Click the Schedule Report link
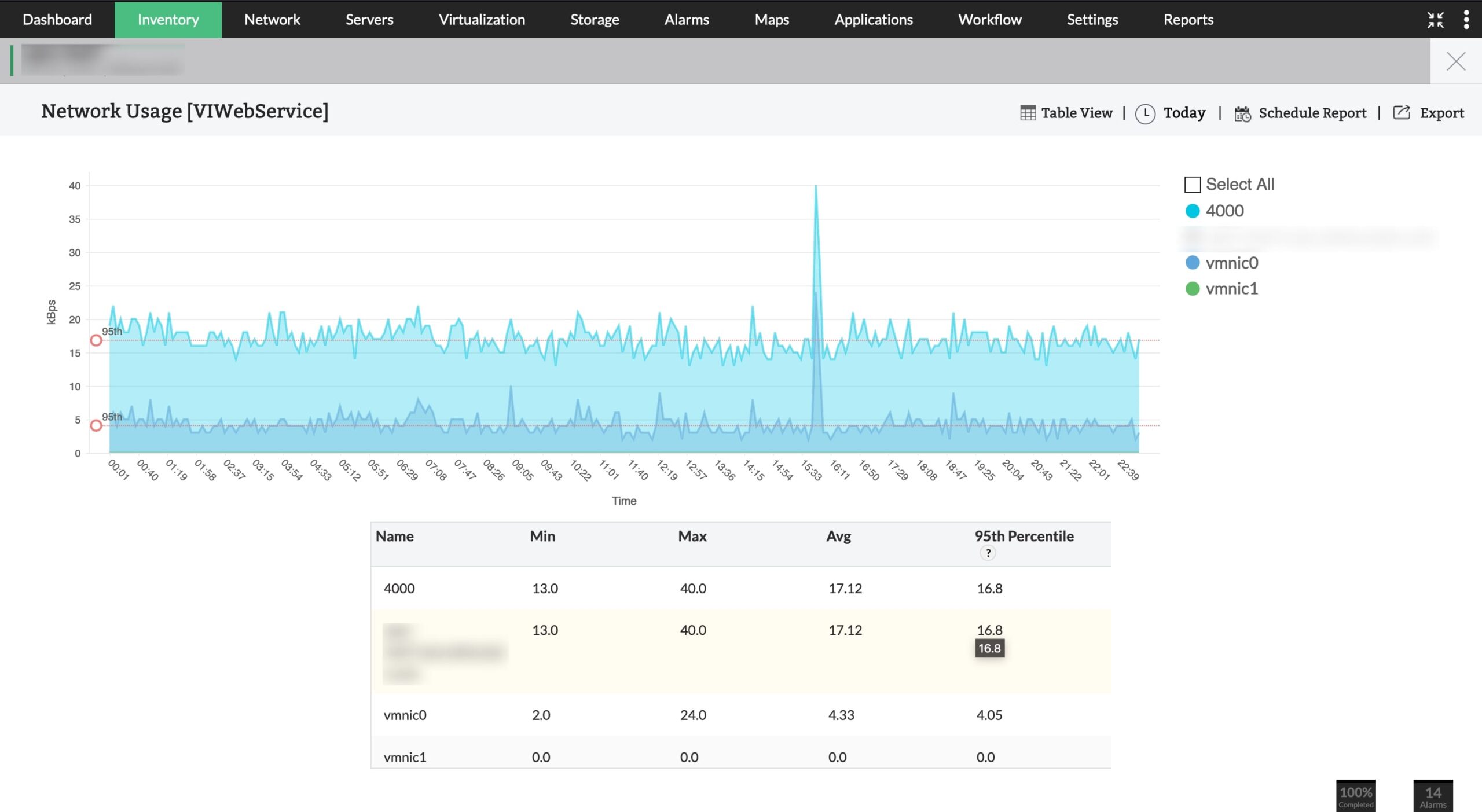 [x=1313, y=113]
